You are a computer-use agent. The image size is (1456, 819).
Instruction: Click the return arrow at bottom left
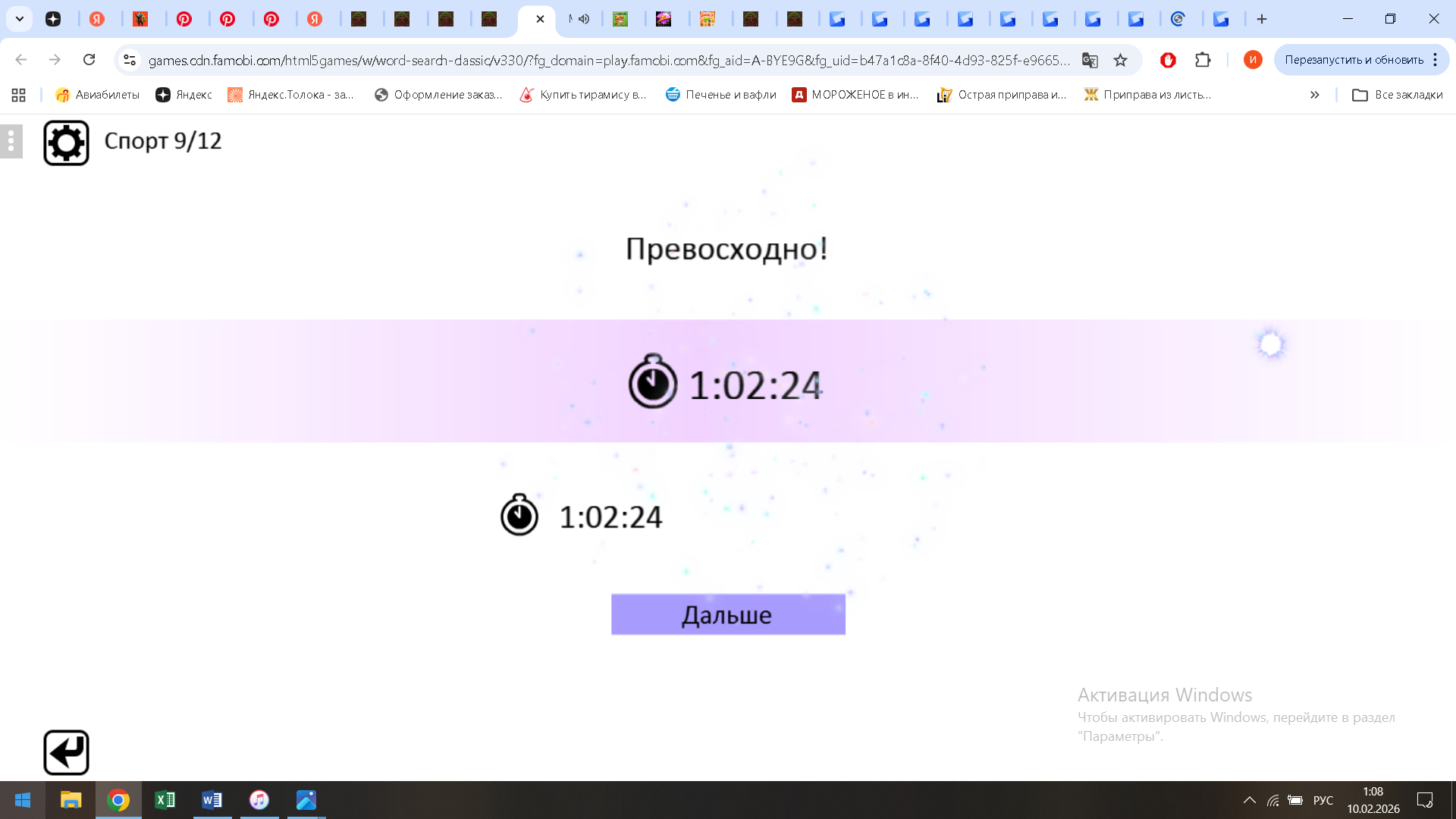66,752
